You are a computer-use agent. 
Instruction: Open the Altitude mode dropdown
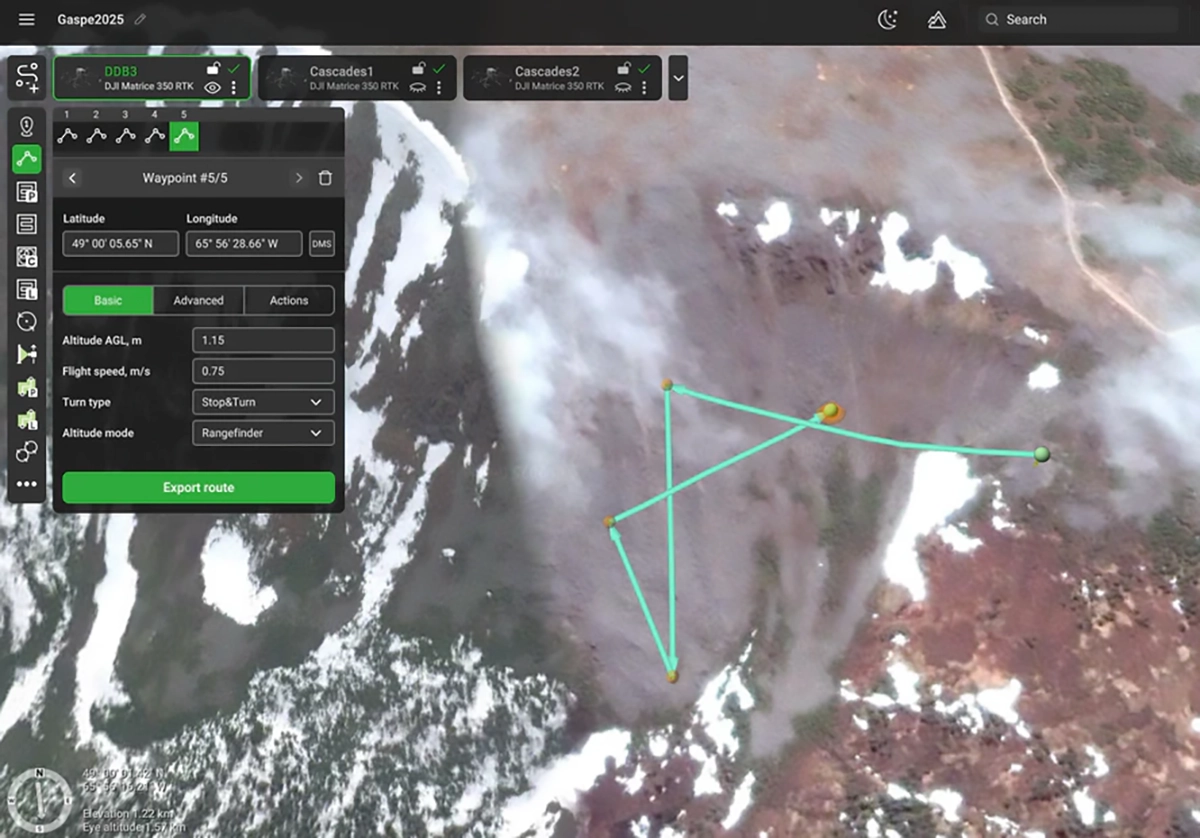click(262, 432)
